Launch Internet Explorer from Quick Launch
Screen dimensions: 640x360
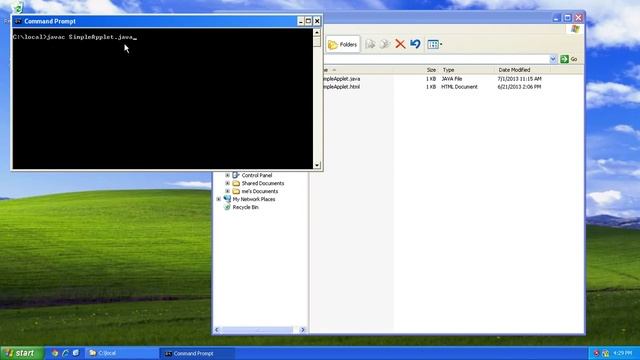[65, 353]
